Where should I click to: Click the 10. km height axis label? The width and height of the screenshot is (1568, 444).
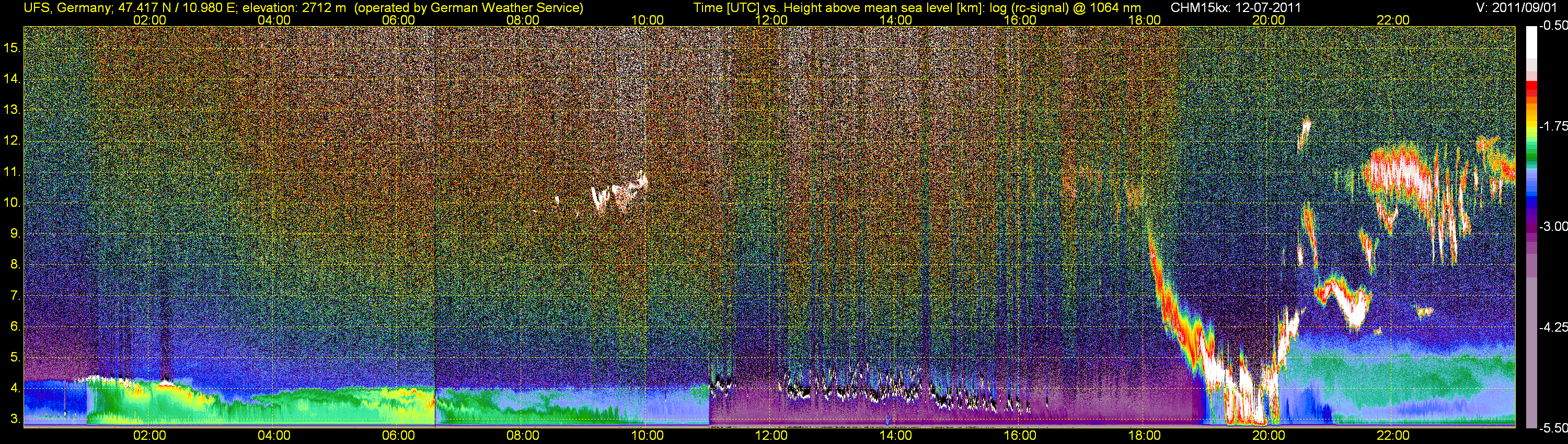tap(13, 203)
